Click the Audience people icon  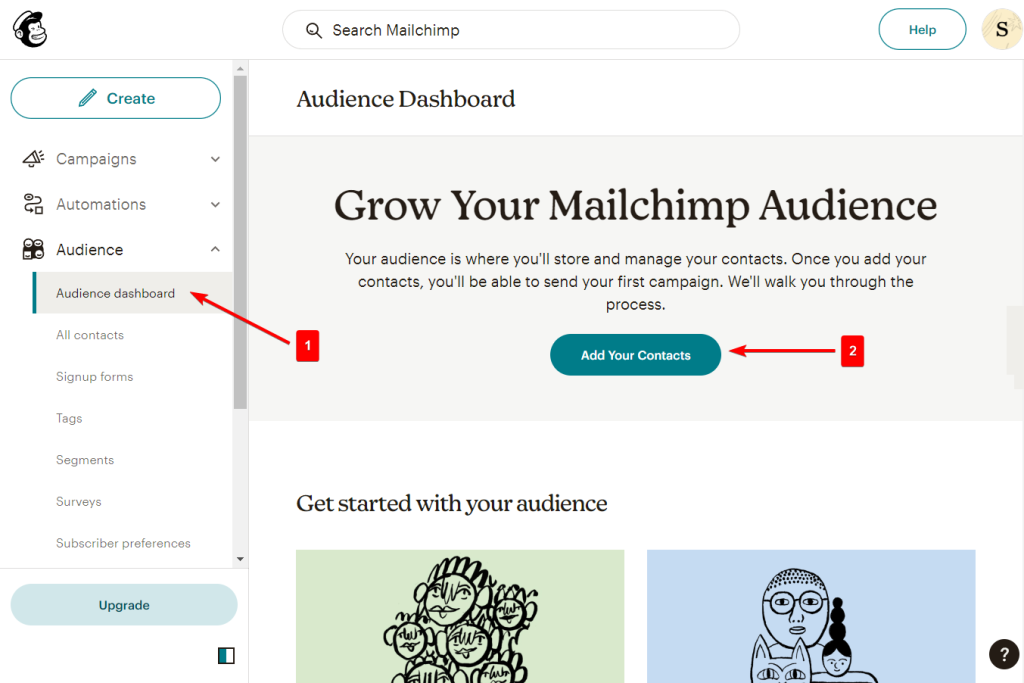click(x=33, y=249)
